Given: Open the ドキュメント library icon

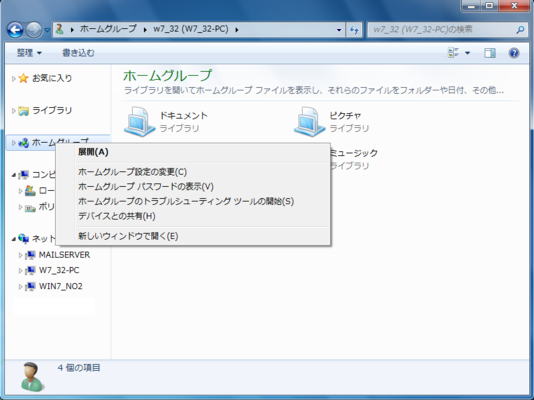Looking at the screenshot, I should (140, 121).
